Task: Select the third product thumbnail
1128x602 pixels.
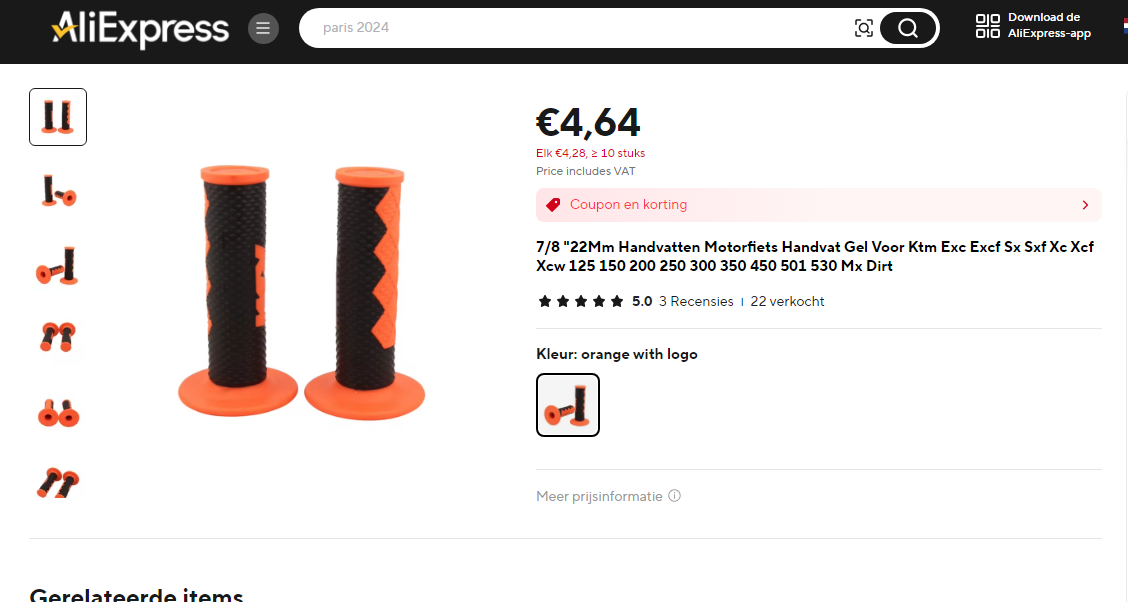Action: coord(58,265)
